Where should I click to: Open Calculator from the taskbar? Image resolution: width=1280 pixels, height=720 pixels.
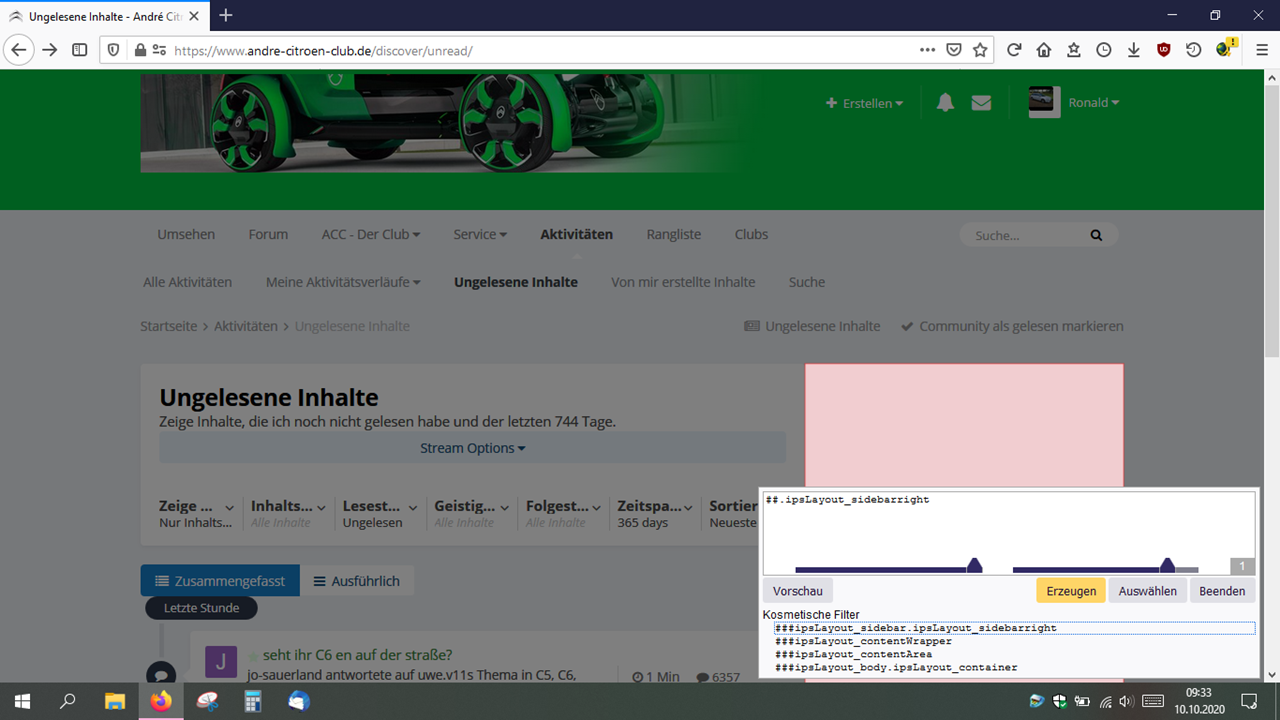(x=253, y=701)
